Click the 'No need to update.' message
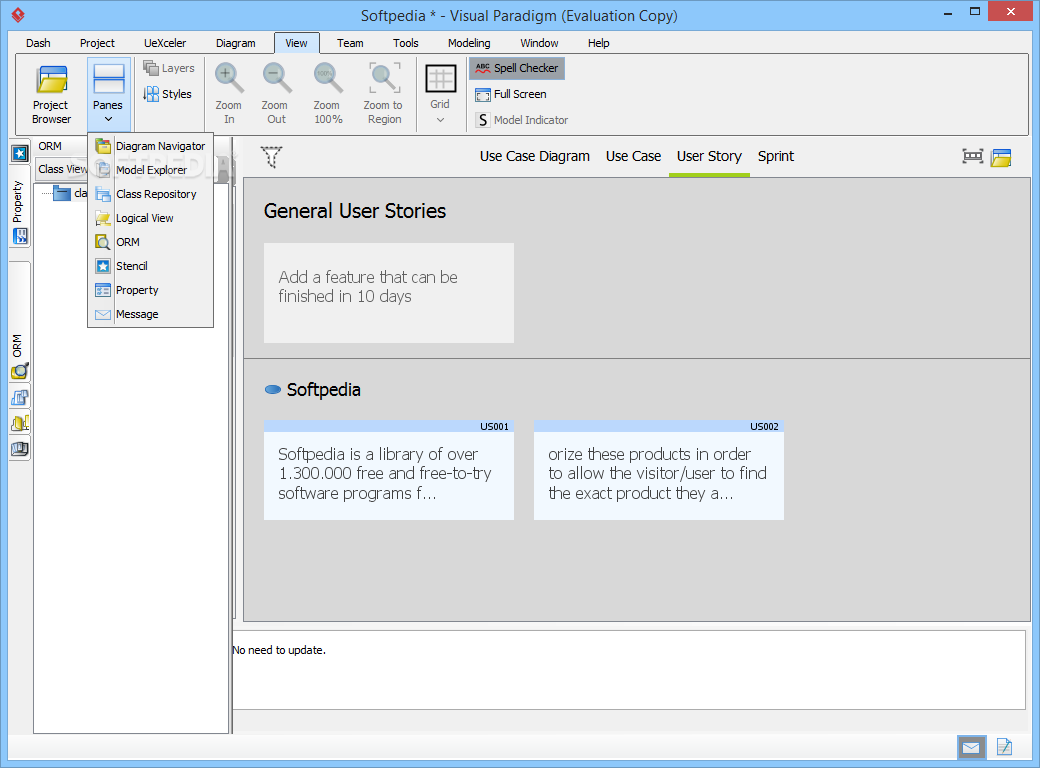 279,650
